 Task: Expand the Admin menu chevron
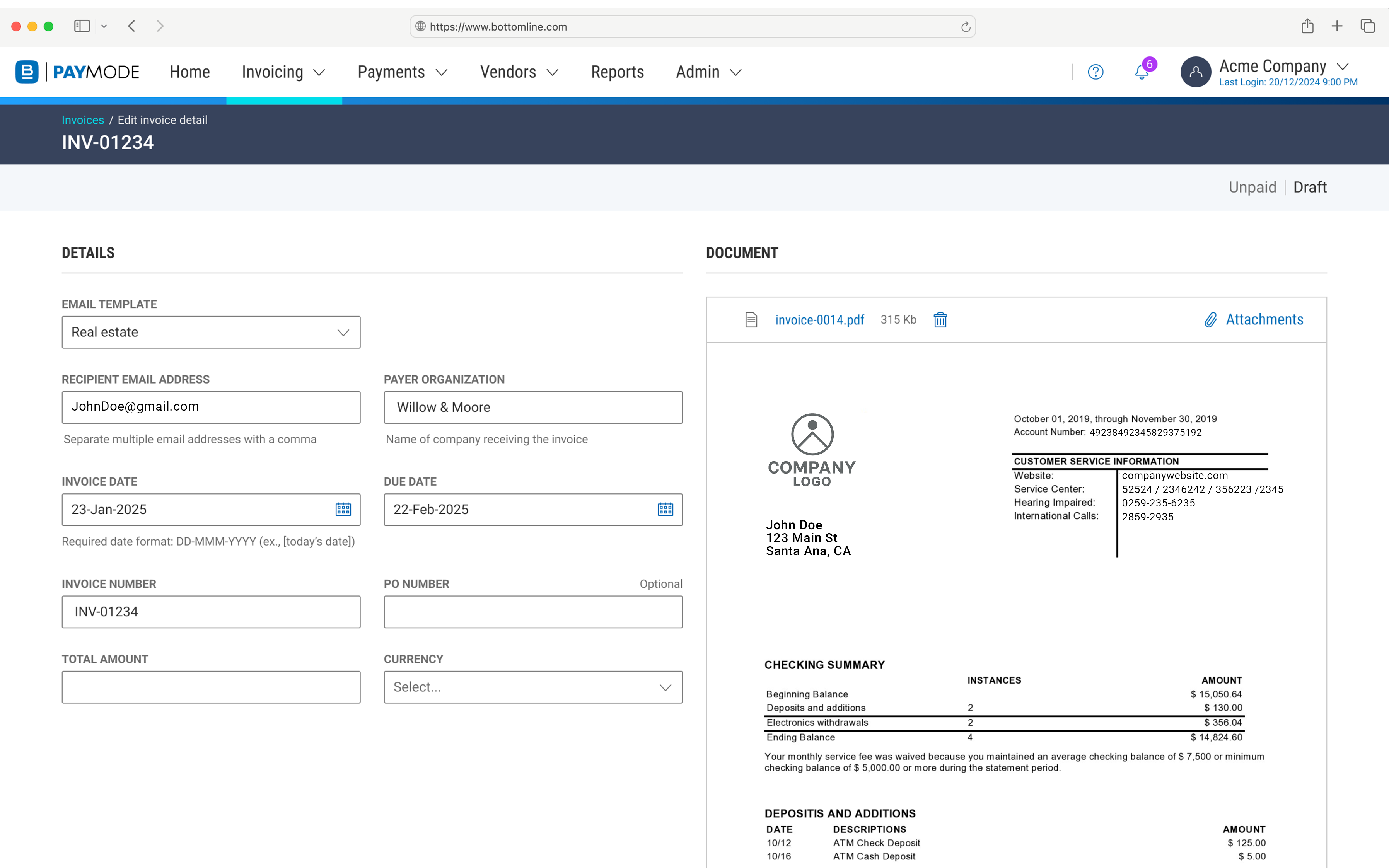[735, 72]
